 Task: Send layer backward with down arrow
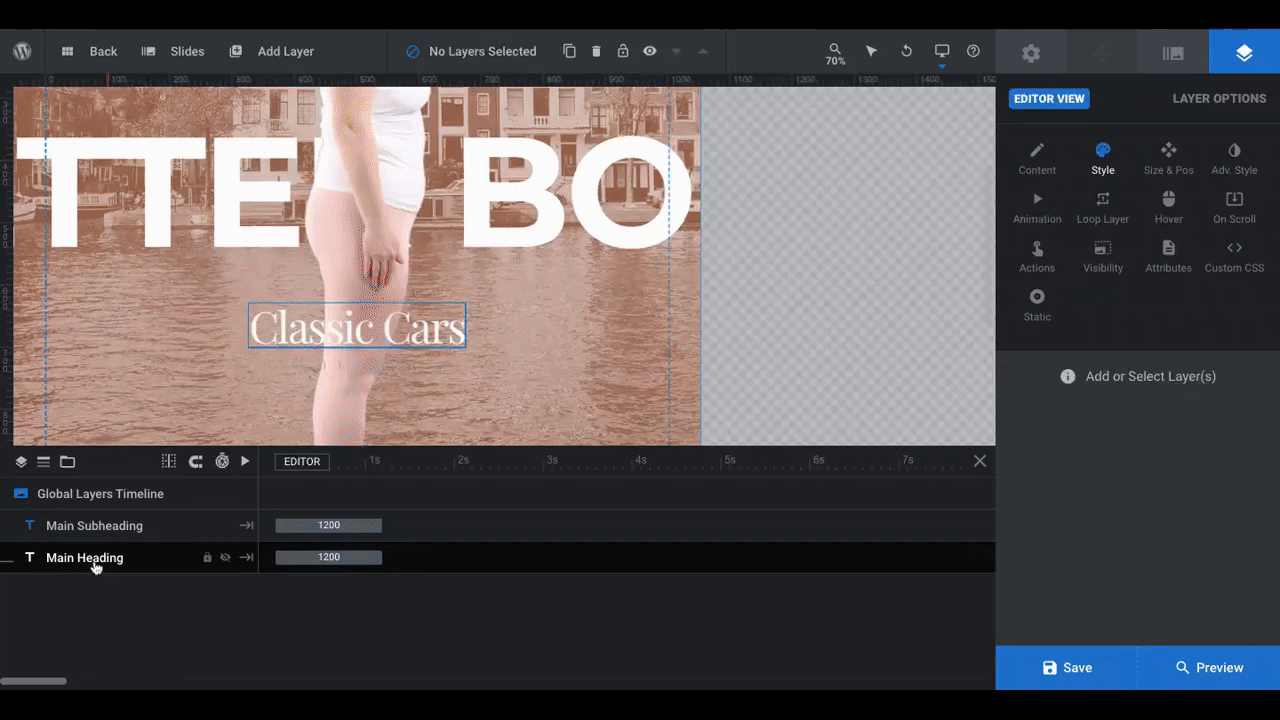(x=676, y=51)
